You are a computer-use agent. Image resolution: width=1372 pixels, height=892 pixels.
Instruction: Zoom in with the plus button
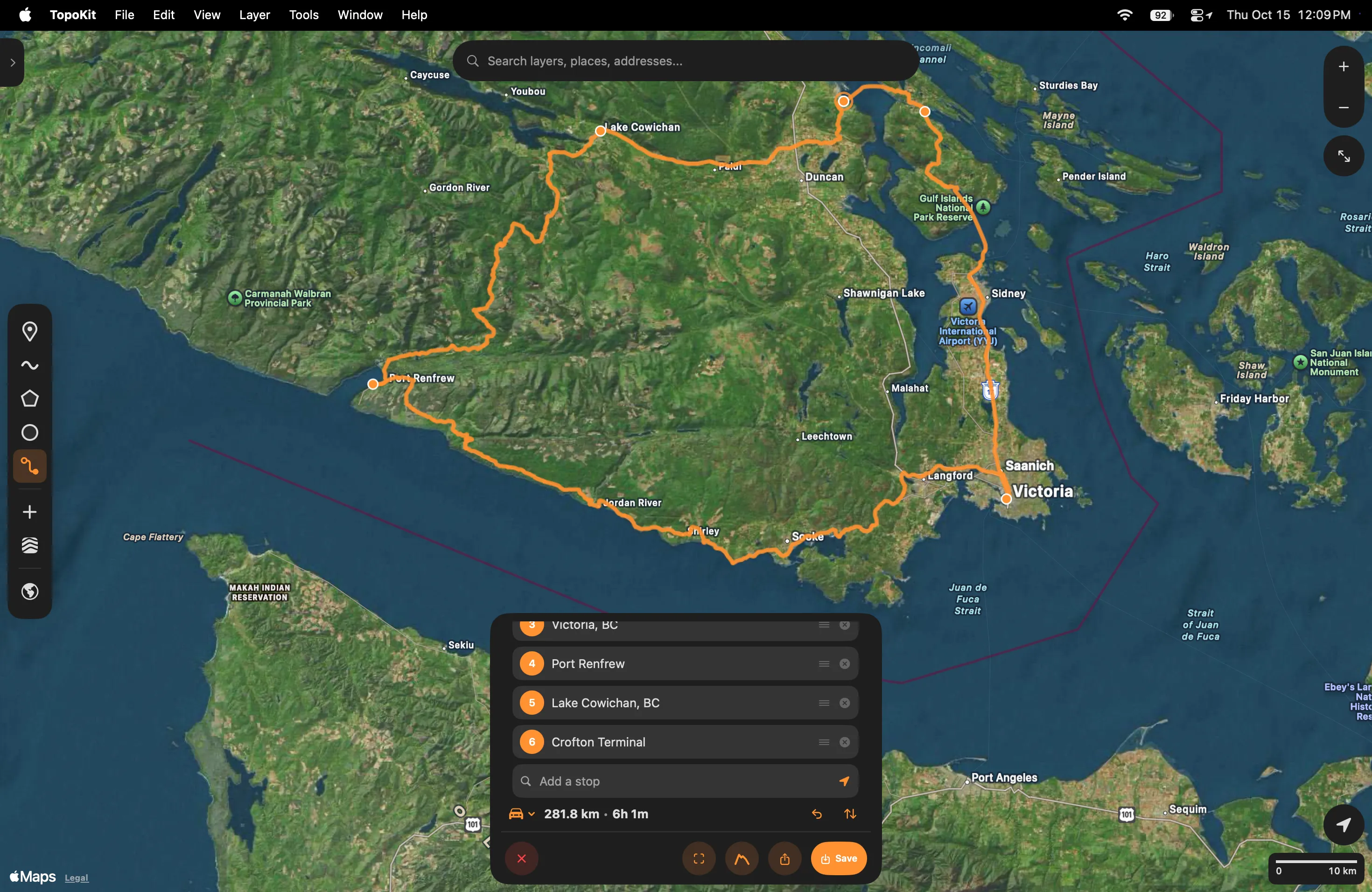click(1343, 67)
